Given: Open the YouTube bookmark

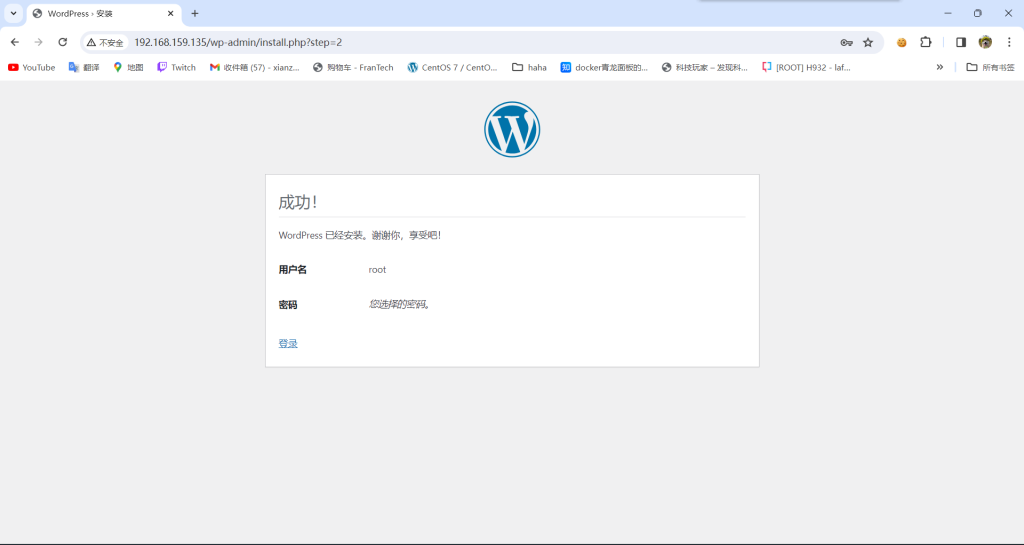Looking at the screenshot, I should tap(31, 67).
